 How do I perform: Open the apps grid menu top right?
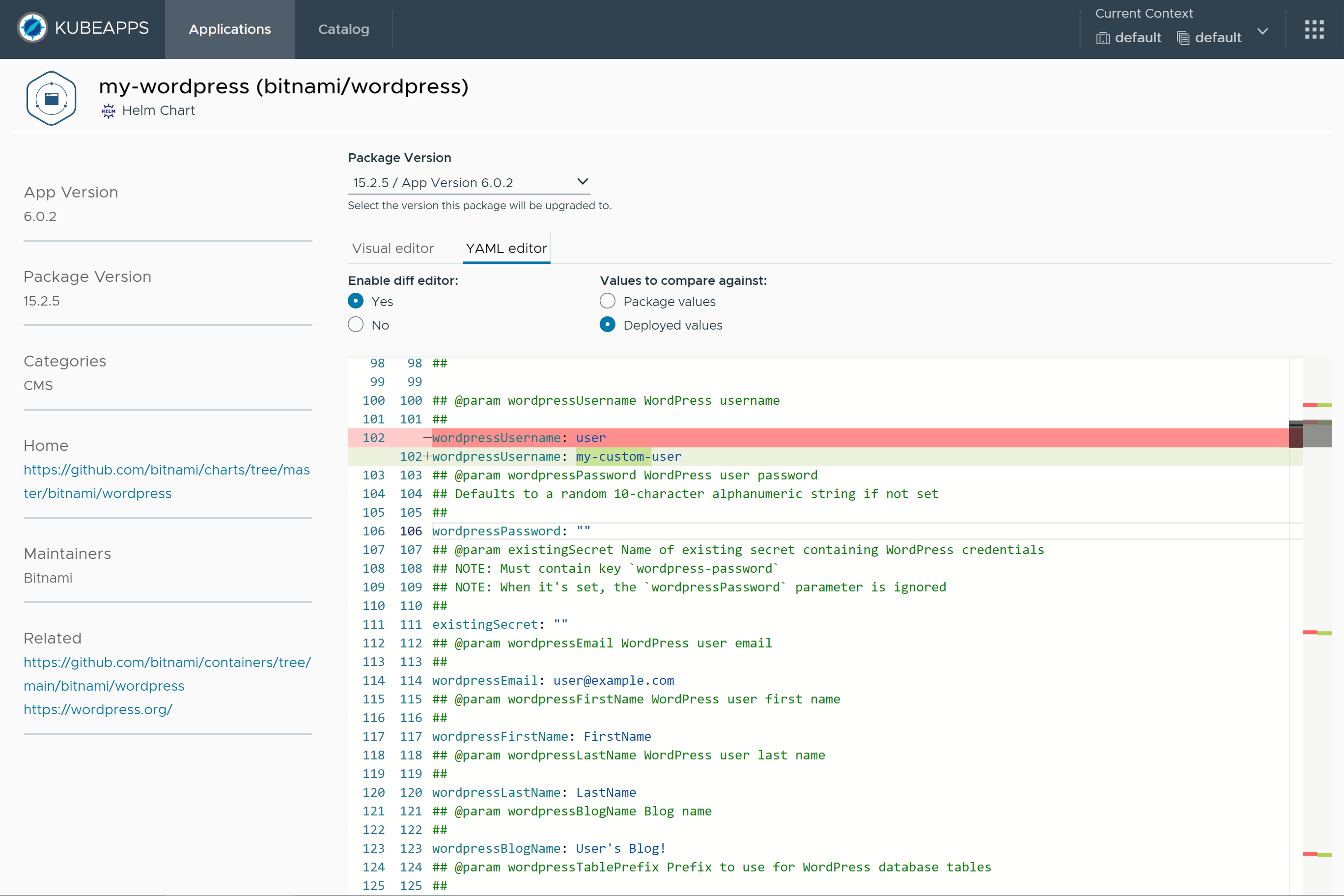(x=1315, y=28)
